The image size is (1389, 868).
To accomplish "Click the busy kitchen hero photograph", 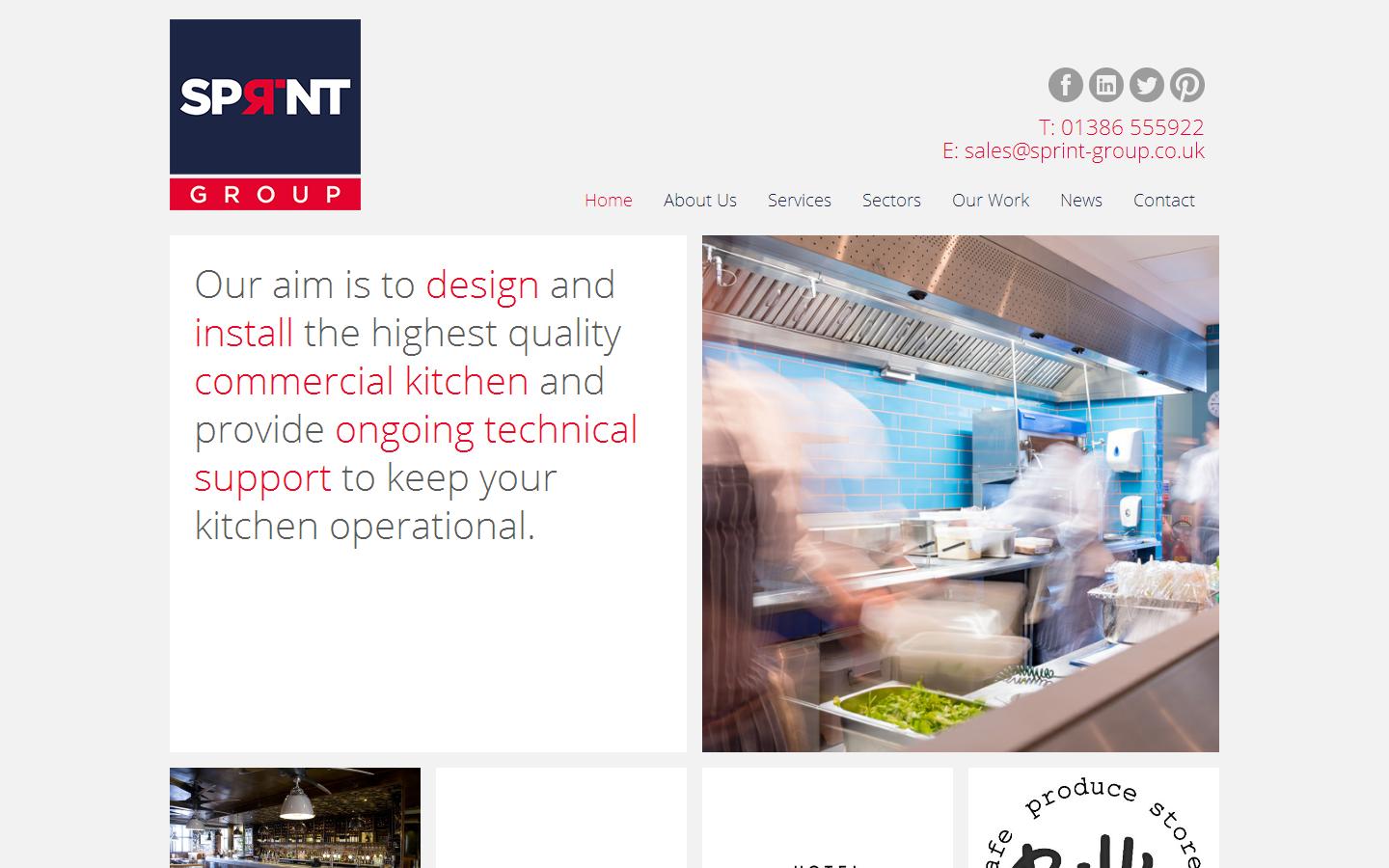I will (x=960, y=494).
